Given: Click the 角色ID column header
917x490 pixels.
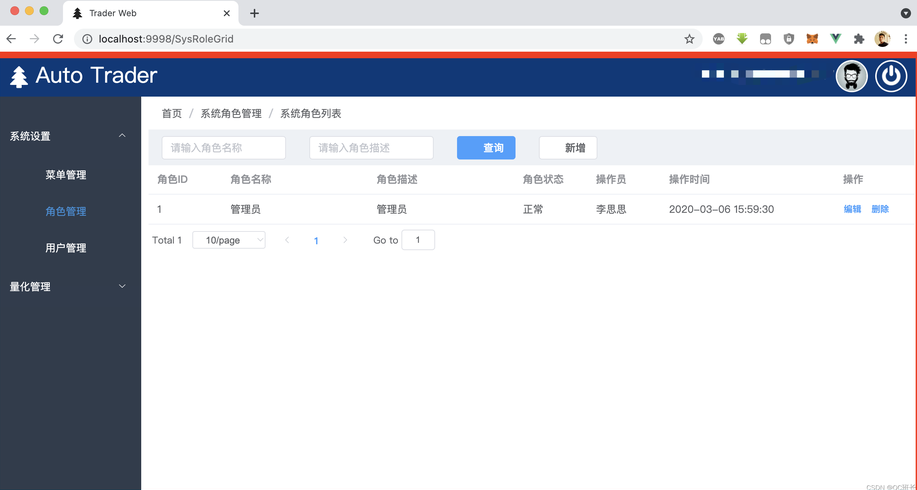Looking at the screenshot, I should pyautogui.click(x=173, y=180).
